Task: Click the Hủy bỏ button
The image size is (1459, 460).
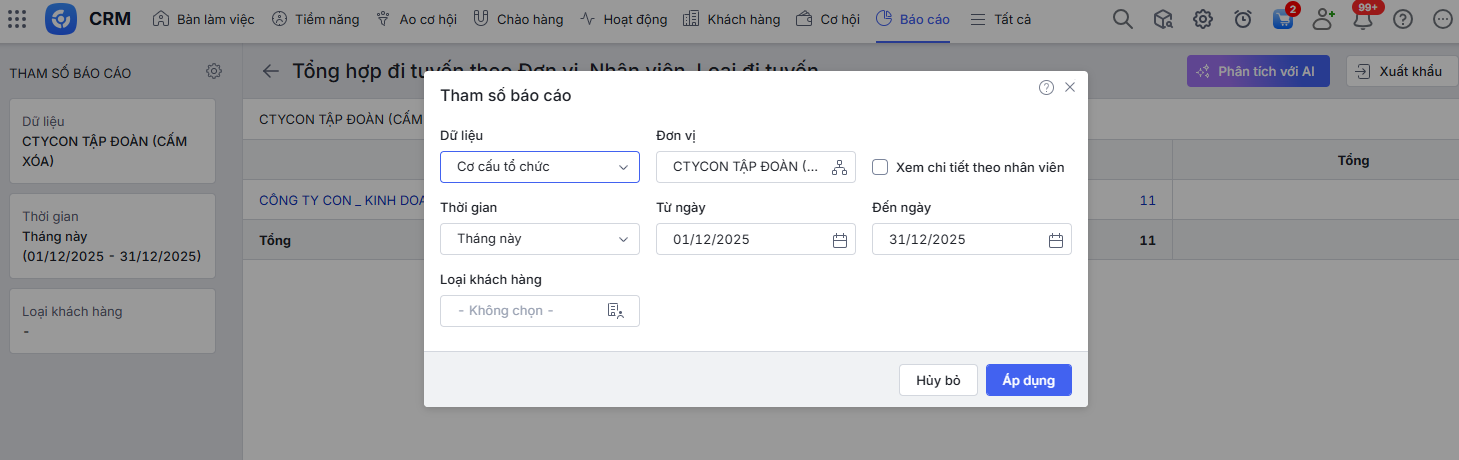Action: pyautogui.click(x=938, y=380)
